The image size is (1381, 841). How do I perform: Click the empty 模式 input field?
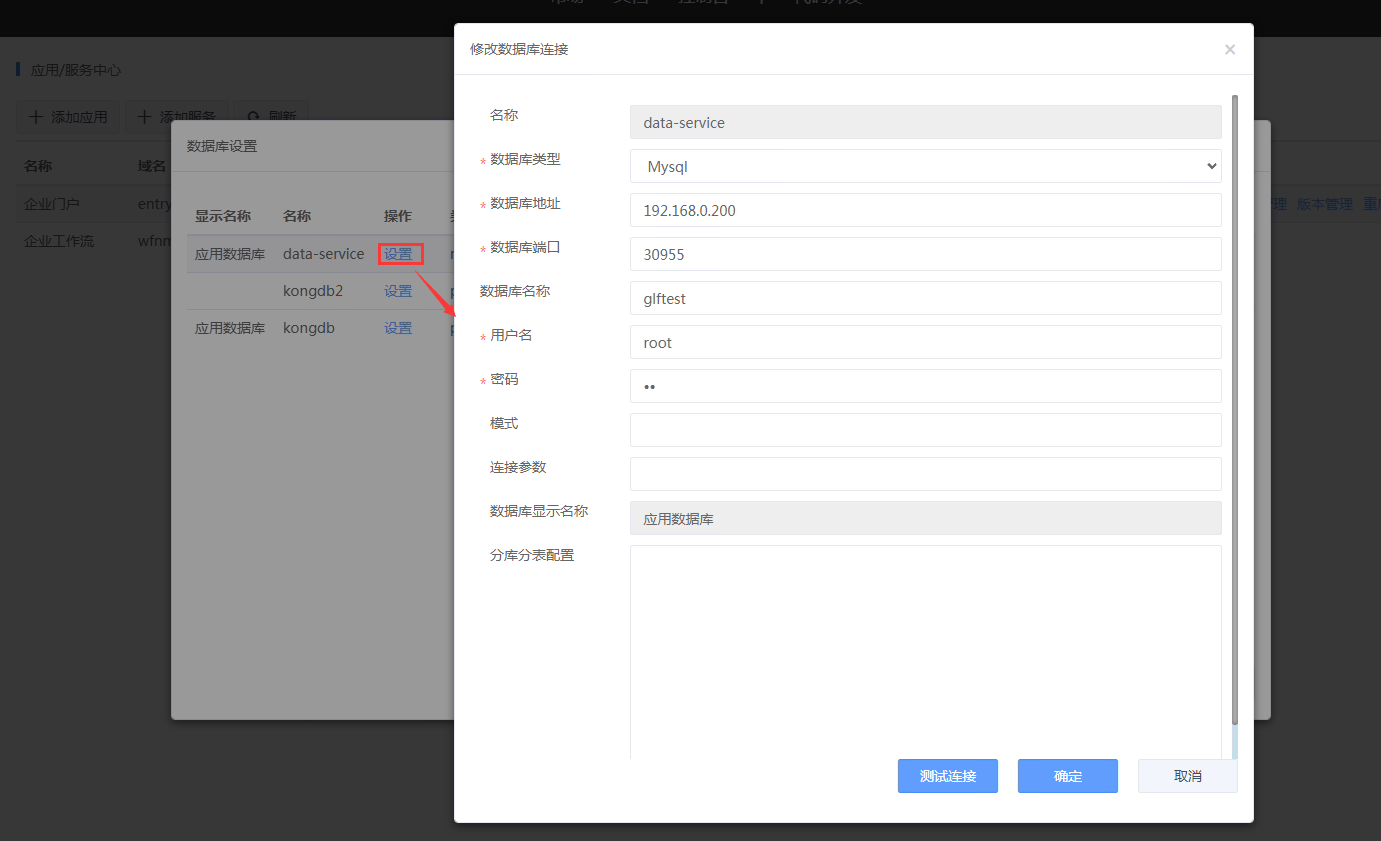[925, 430]
